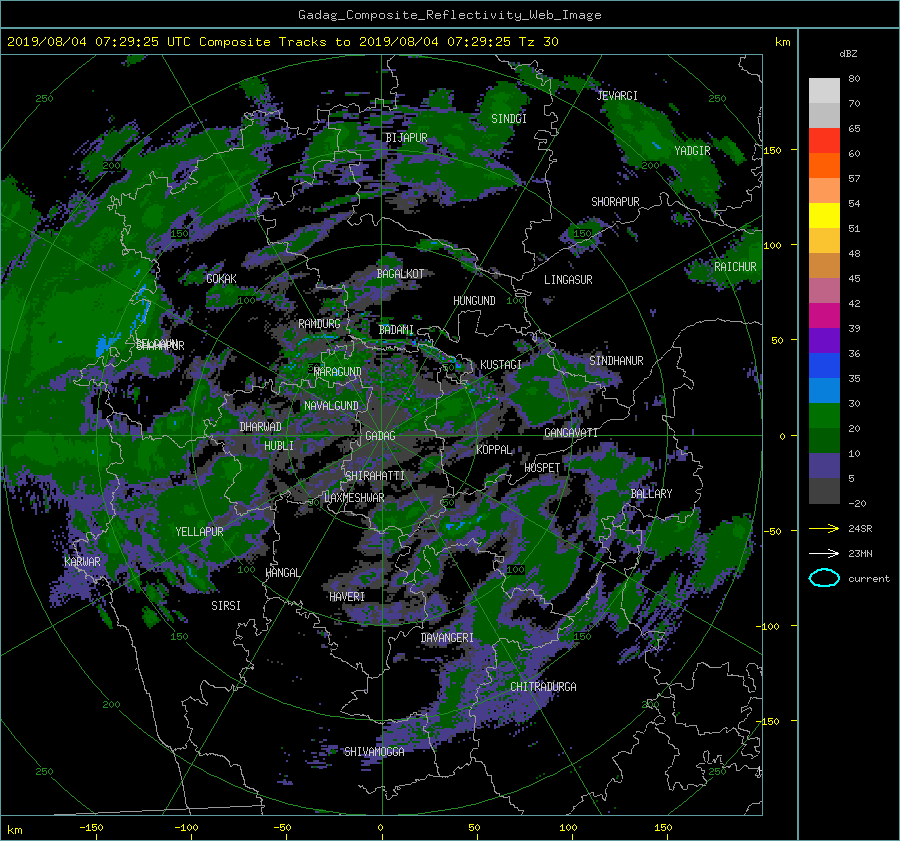Click the white 23MN arrow legend icon

coord(824,553)
